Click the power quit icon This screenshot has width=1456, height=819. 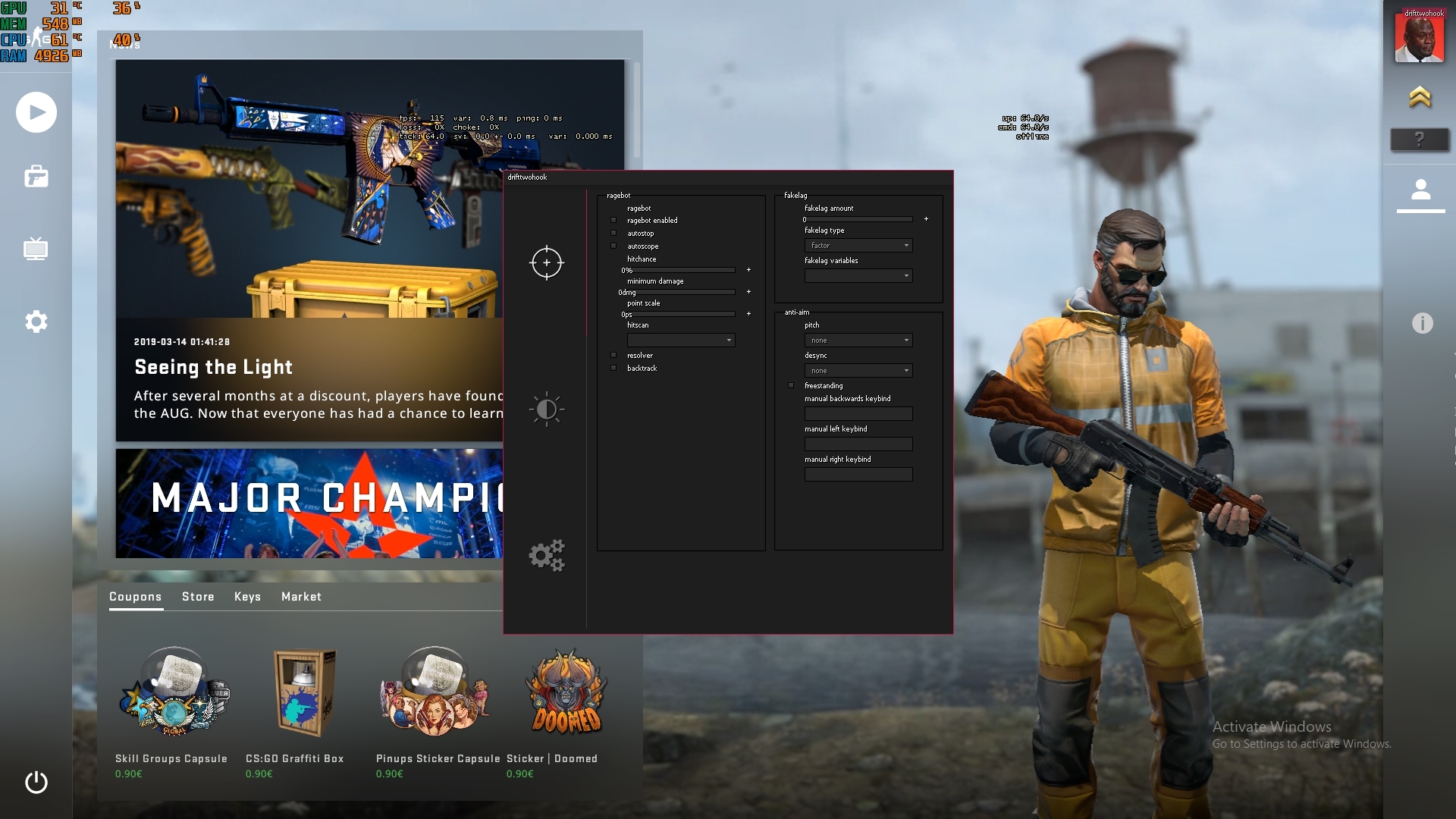coord(36,782)
